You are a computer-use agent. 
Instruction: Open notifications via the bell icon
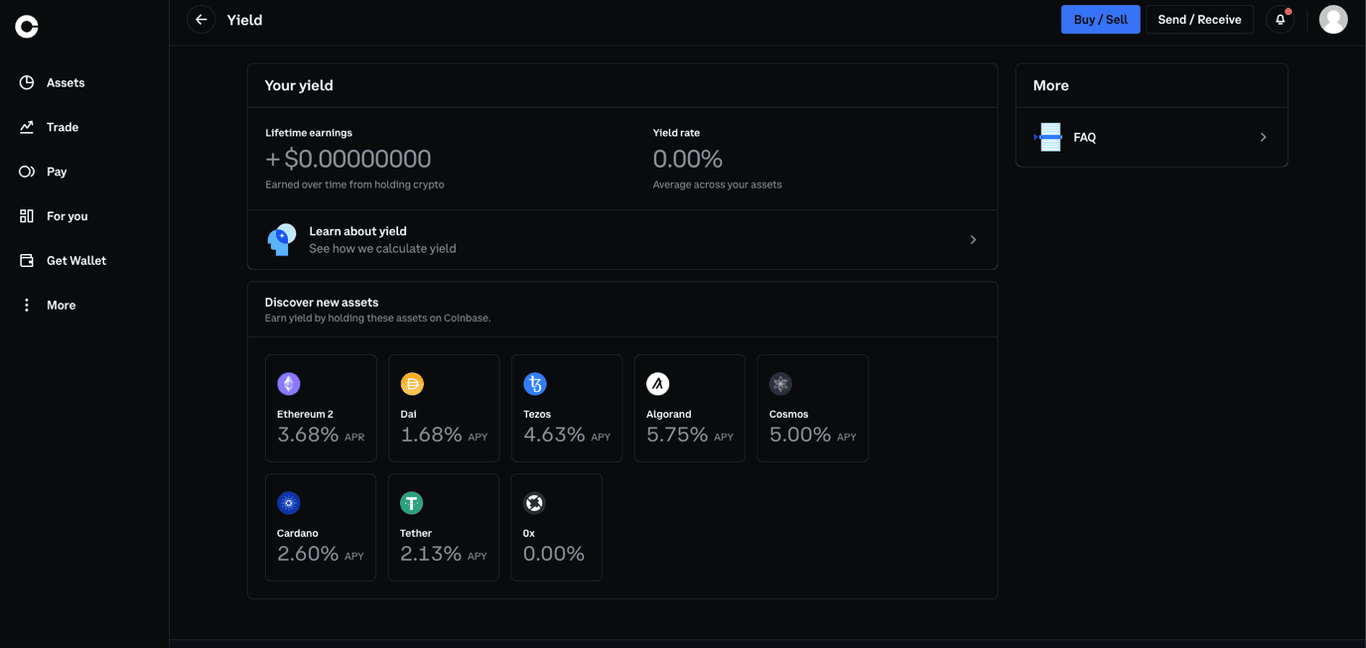(1280, 19)
